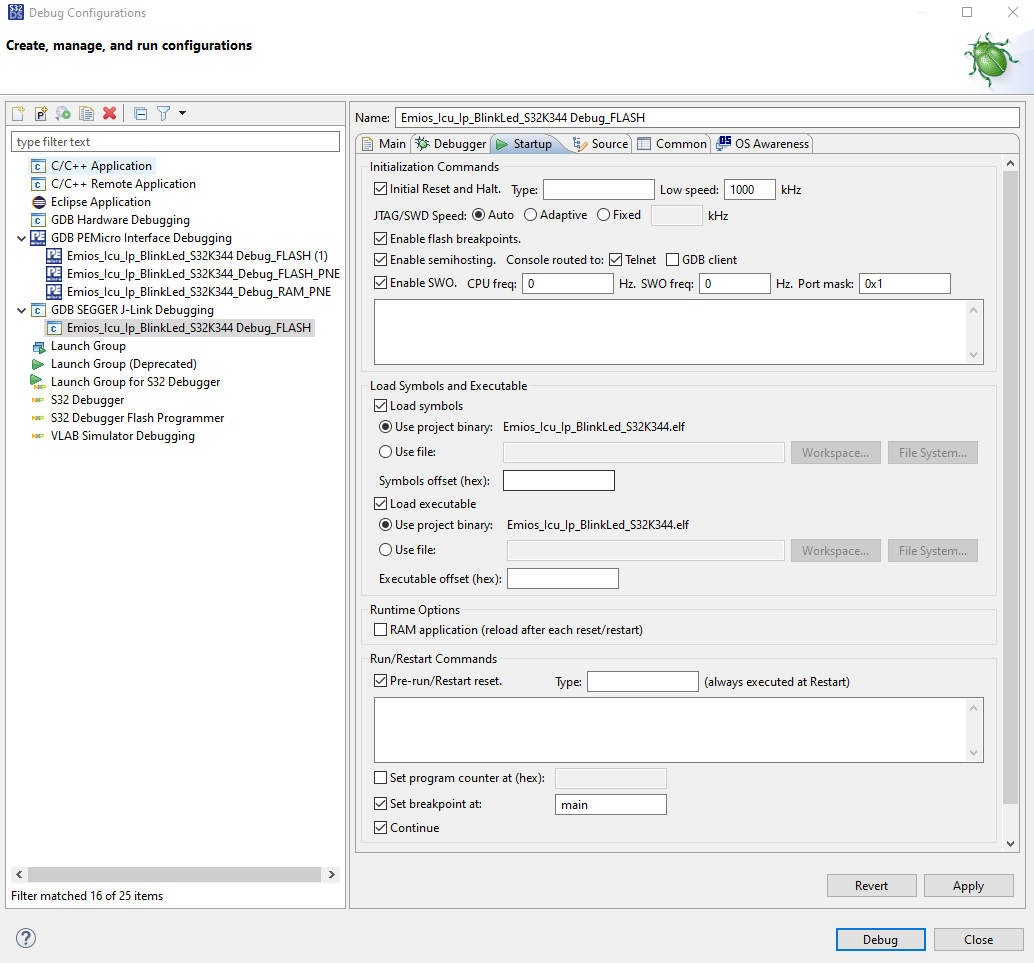Enable RAM application reload option
The width and height of the screenshot is (1034, 963).
click(380, 630)
